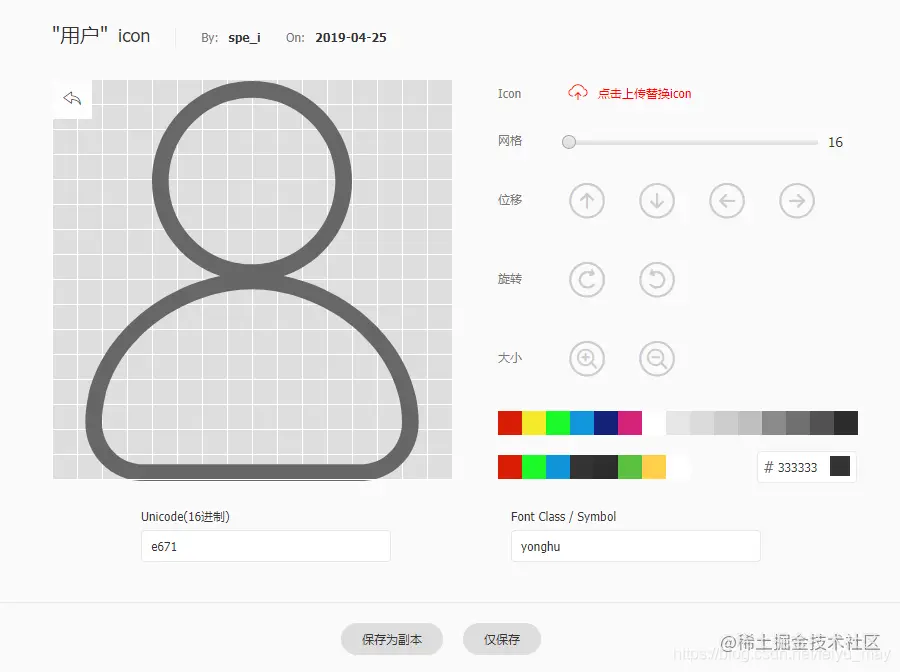
Task: Select the magenta swatch in the upper palette
Action: click(x=630, y=423)
